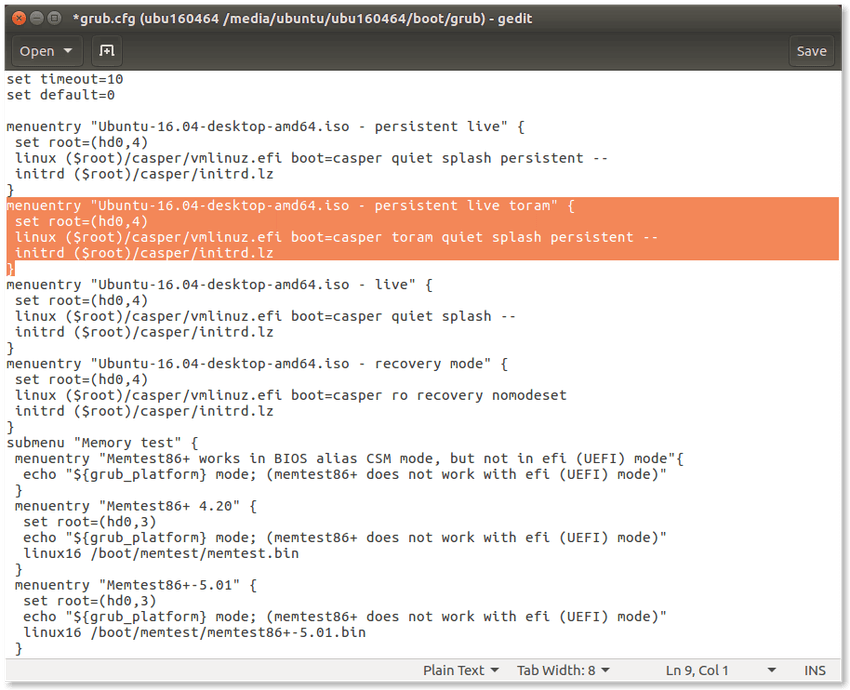
Task: Maximize the gedit window
Action: pos(54,18)
